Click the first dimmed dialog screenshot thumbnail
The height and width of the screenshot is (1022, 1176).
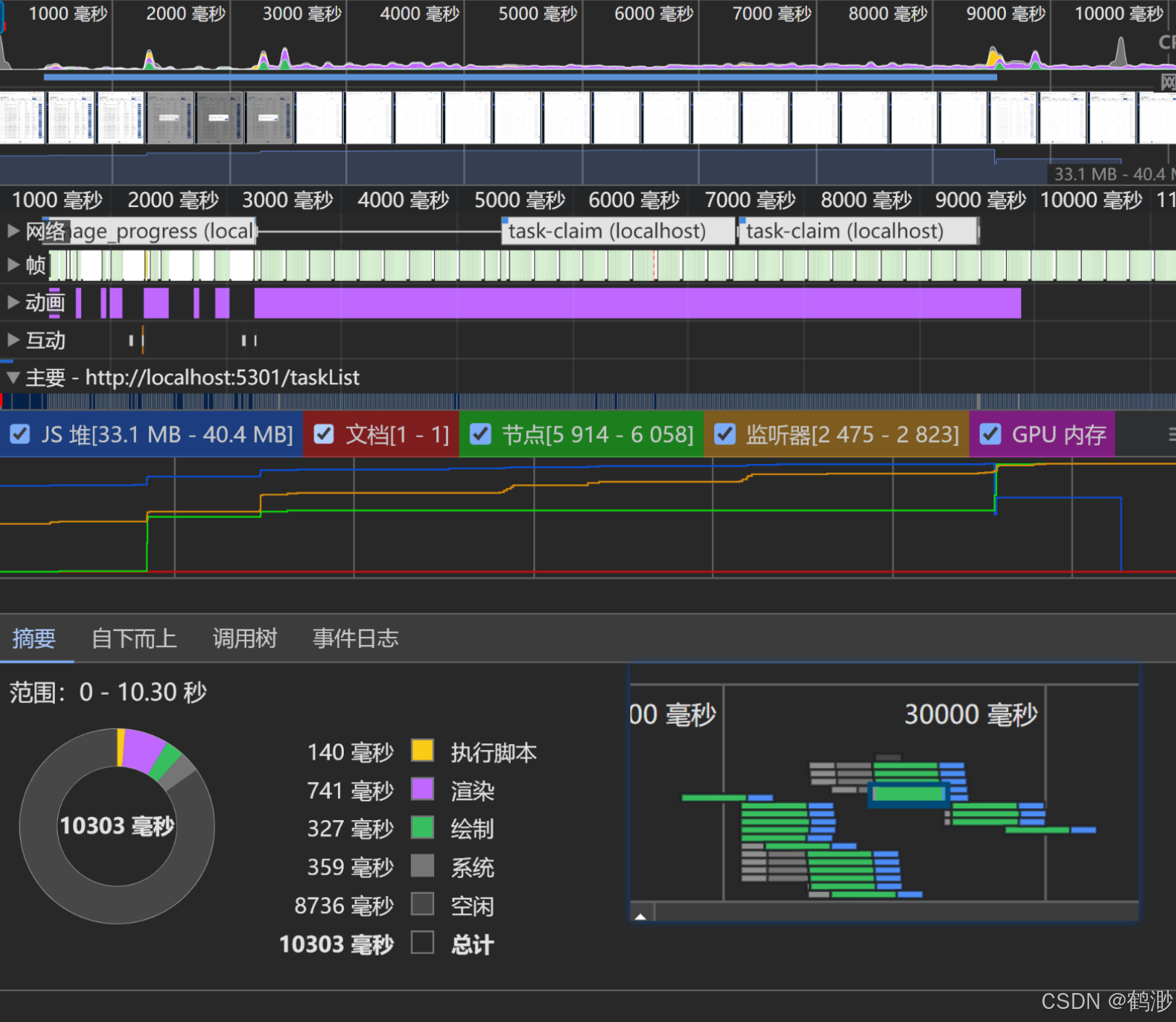(x=170, y=117)
